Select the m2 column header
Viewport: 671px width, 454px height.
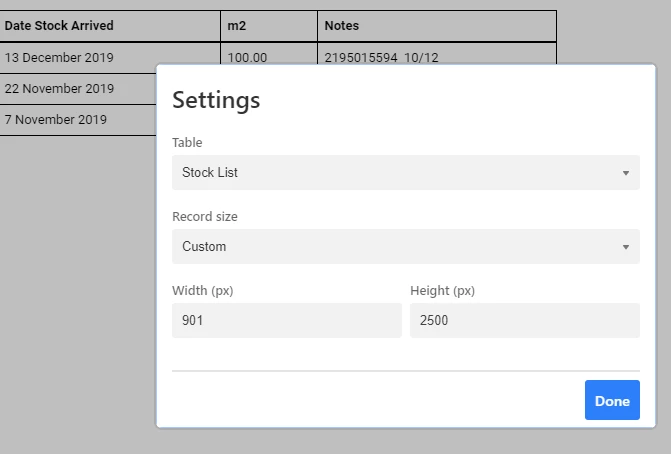[269, 26]
